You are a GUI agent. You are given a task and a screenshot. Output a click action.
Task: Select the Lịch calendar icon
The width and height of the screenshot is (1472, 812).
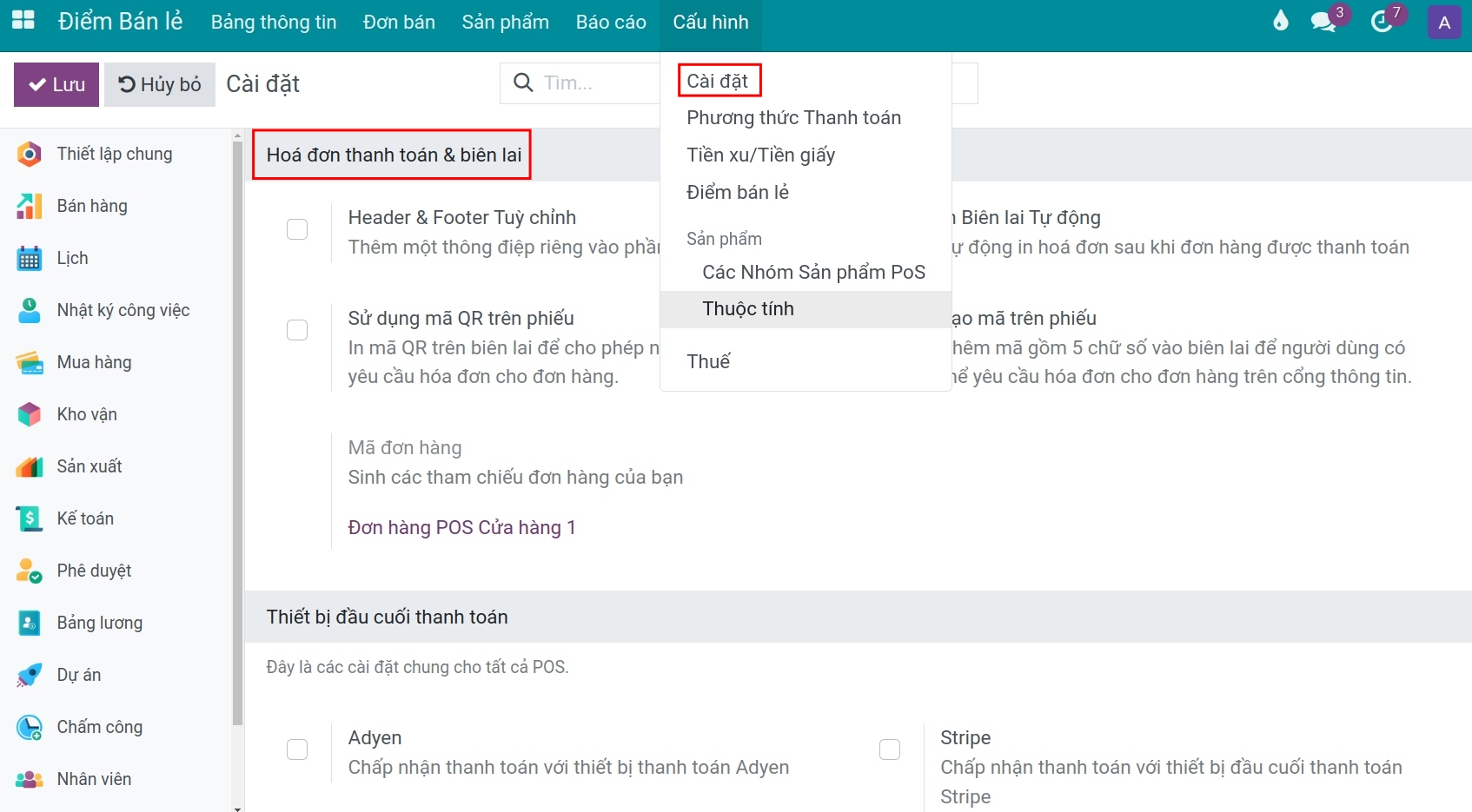30,259
